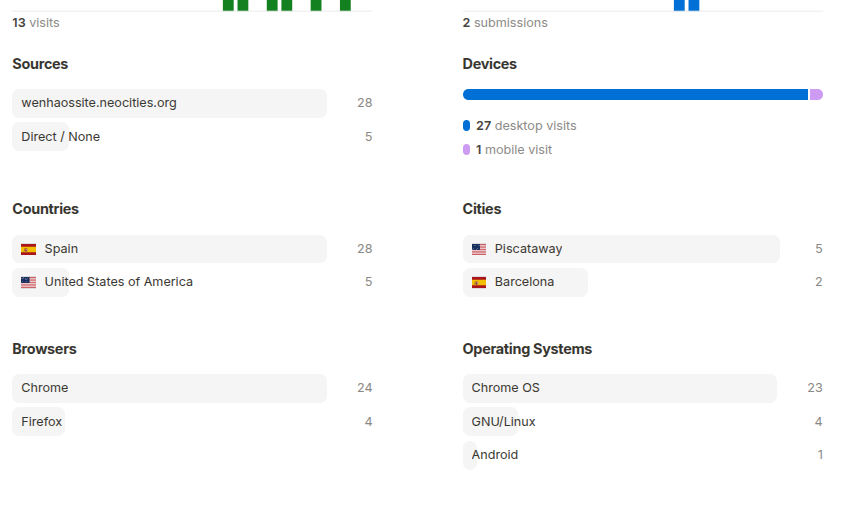Click a green bar in the visits chart

click(229, 5)
